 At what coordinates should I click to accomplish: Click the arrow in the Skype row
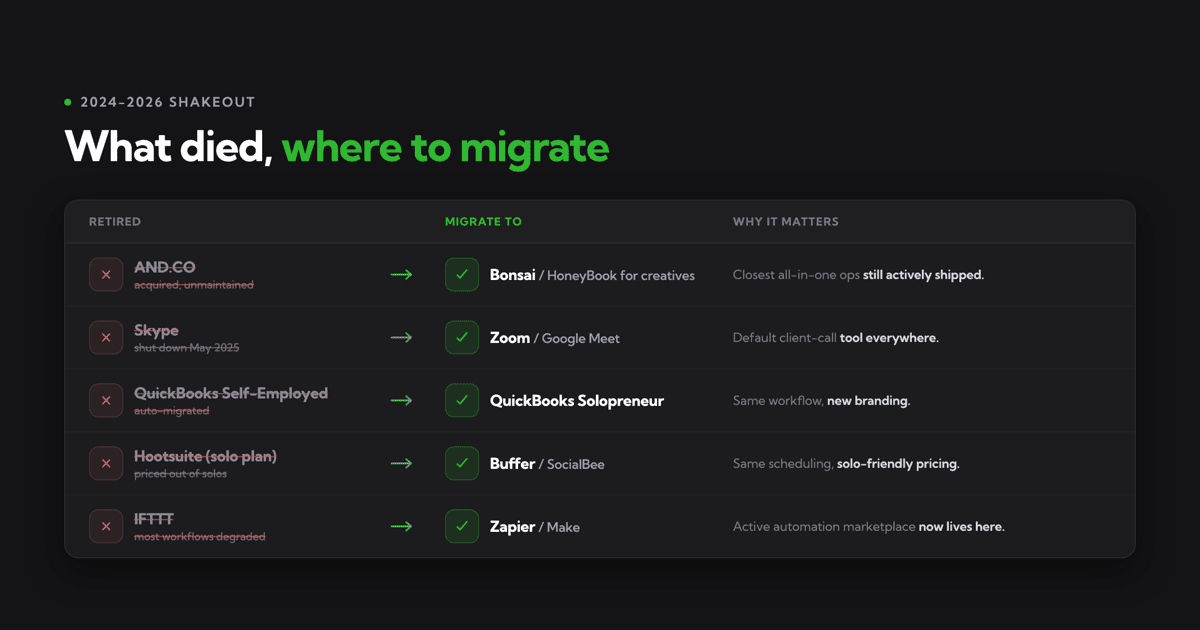pyautogui.click(x=401, y=338)
